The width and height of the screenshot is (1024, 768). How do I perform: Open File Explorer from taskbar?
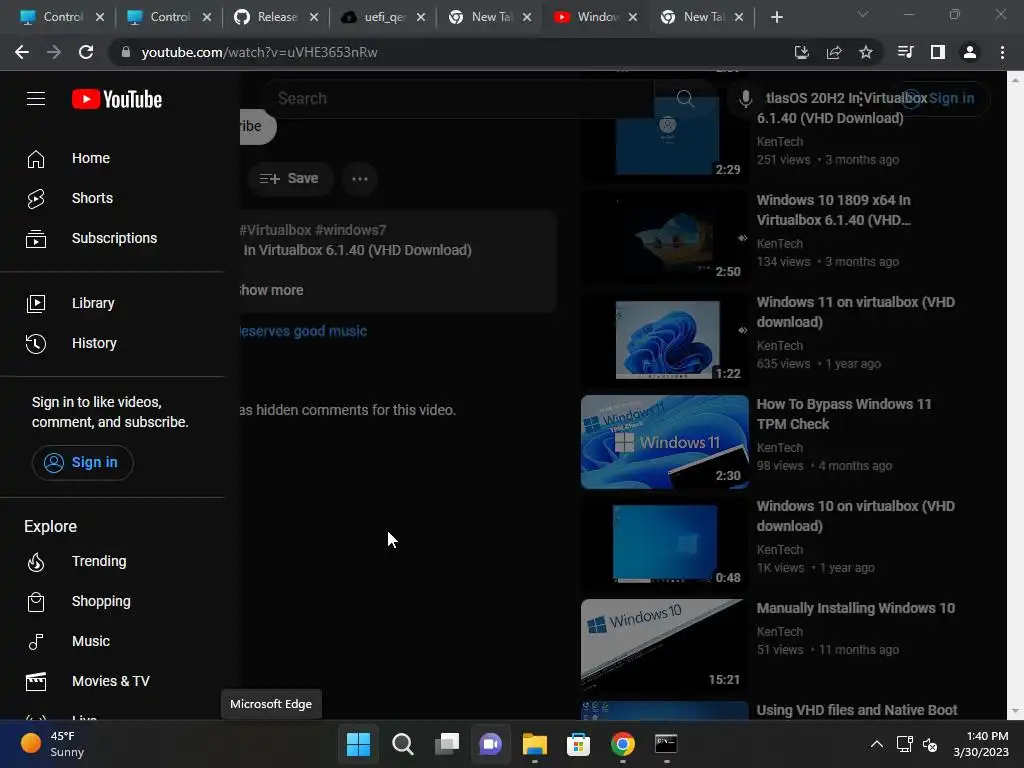click(534, 744)
